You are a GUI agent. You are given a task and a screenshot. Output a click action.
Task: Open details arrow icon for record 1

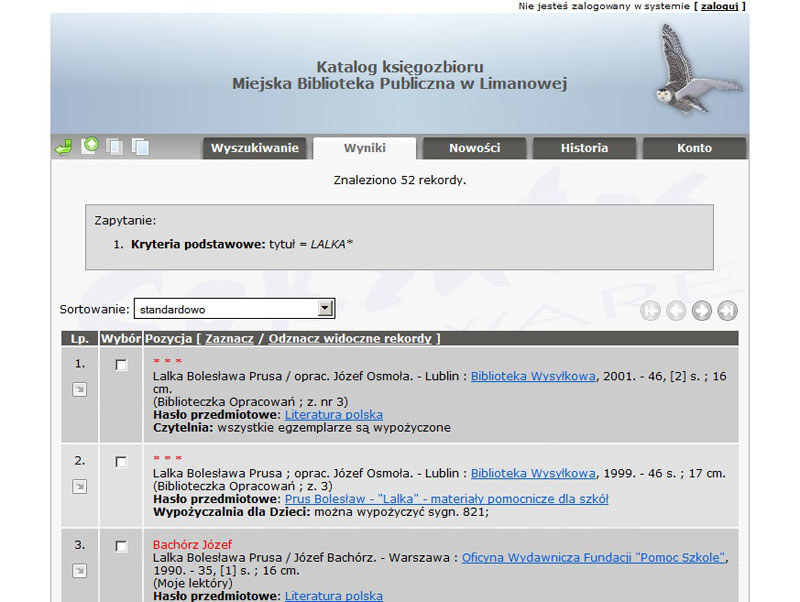[x=80, y=390]
